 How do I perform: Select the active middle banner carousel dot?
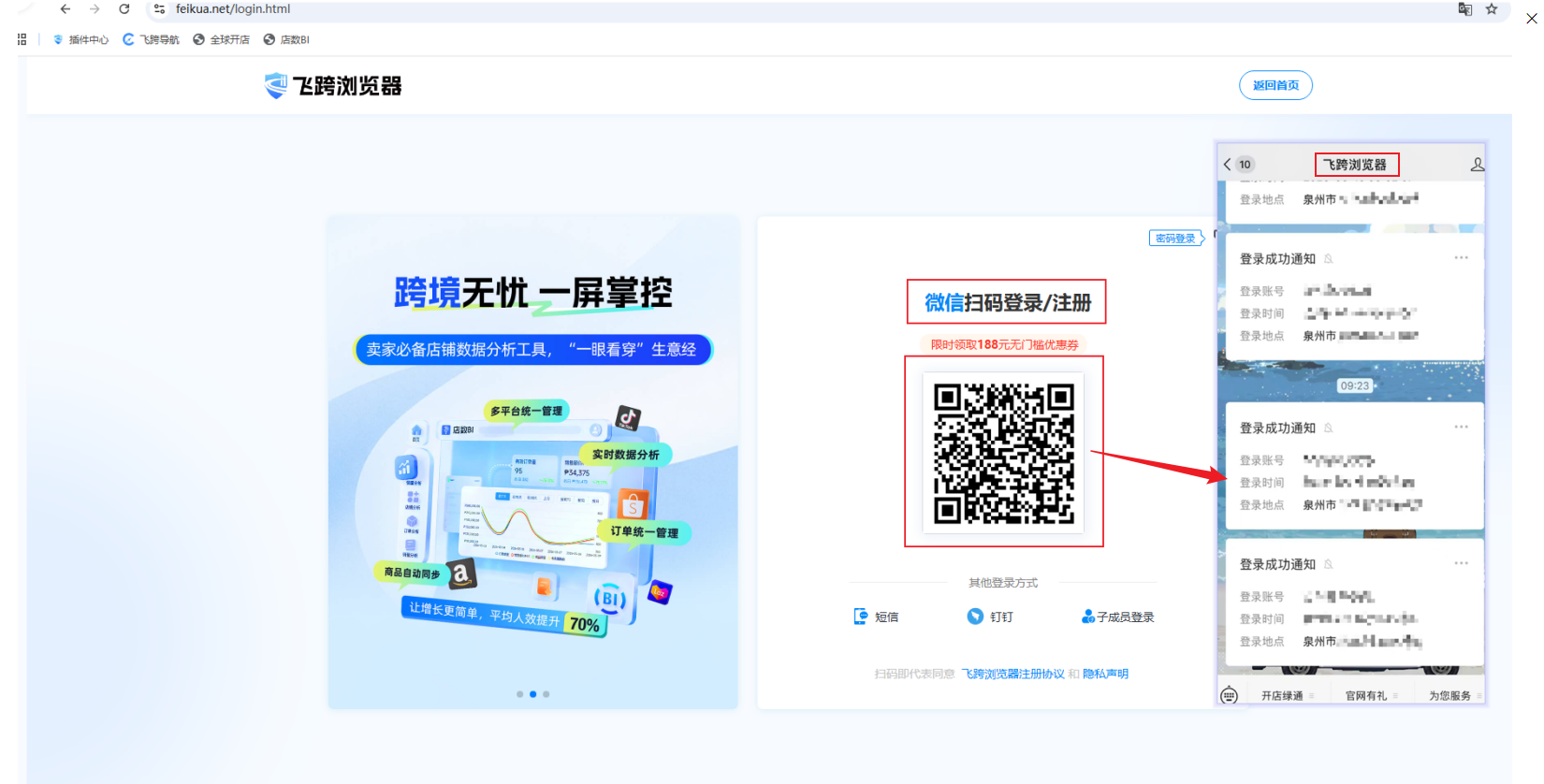(x=533, y=694)
